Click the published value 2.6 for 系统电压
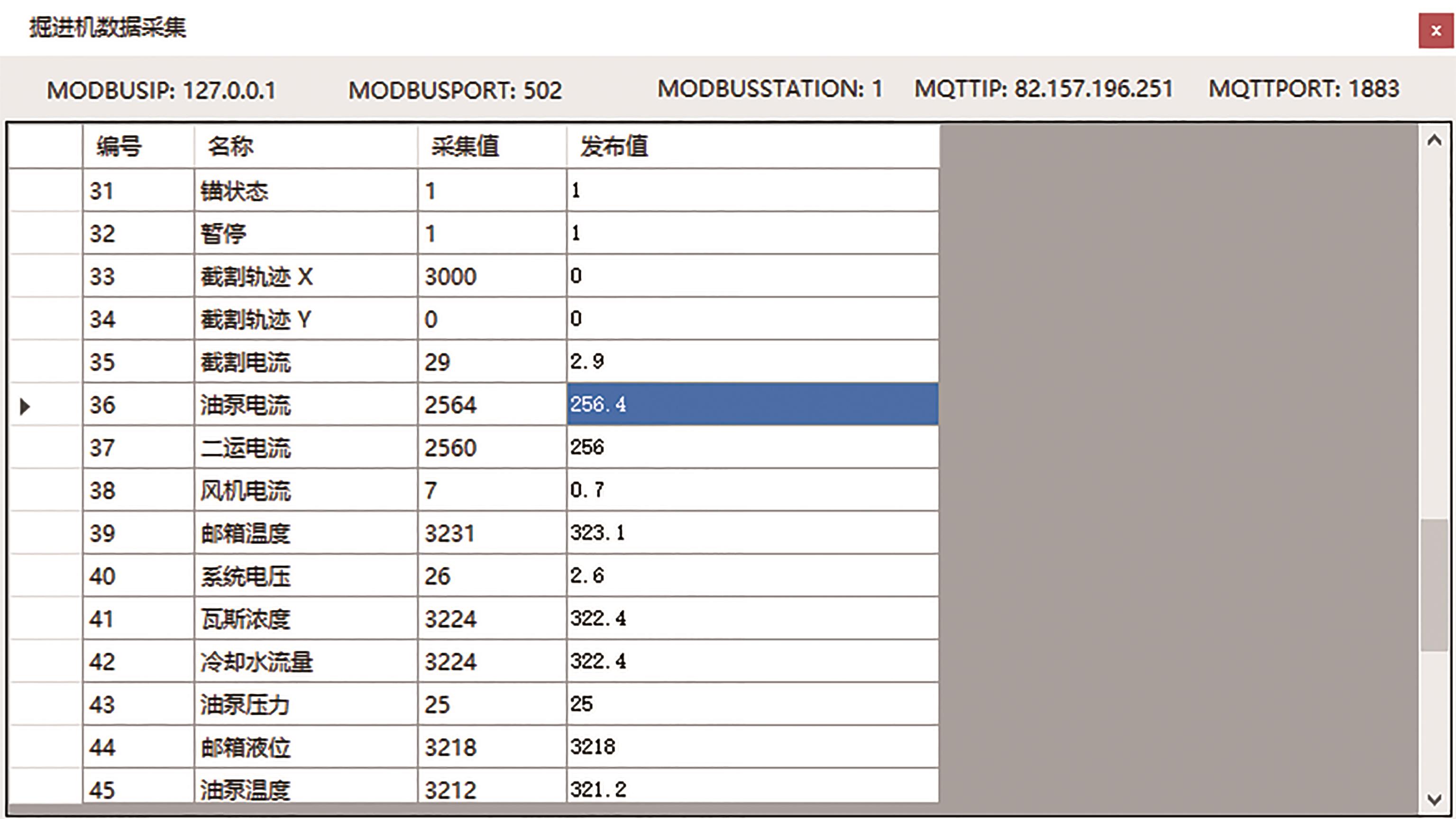Image resolution: width=1456 pixels, height=819 pixels. coord(753,576)
